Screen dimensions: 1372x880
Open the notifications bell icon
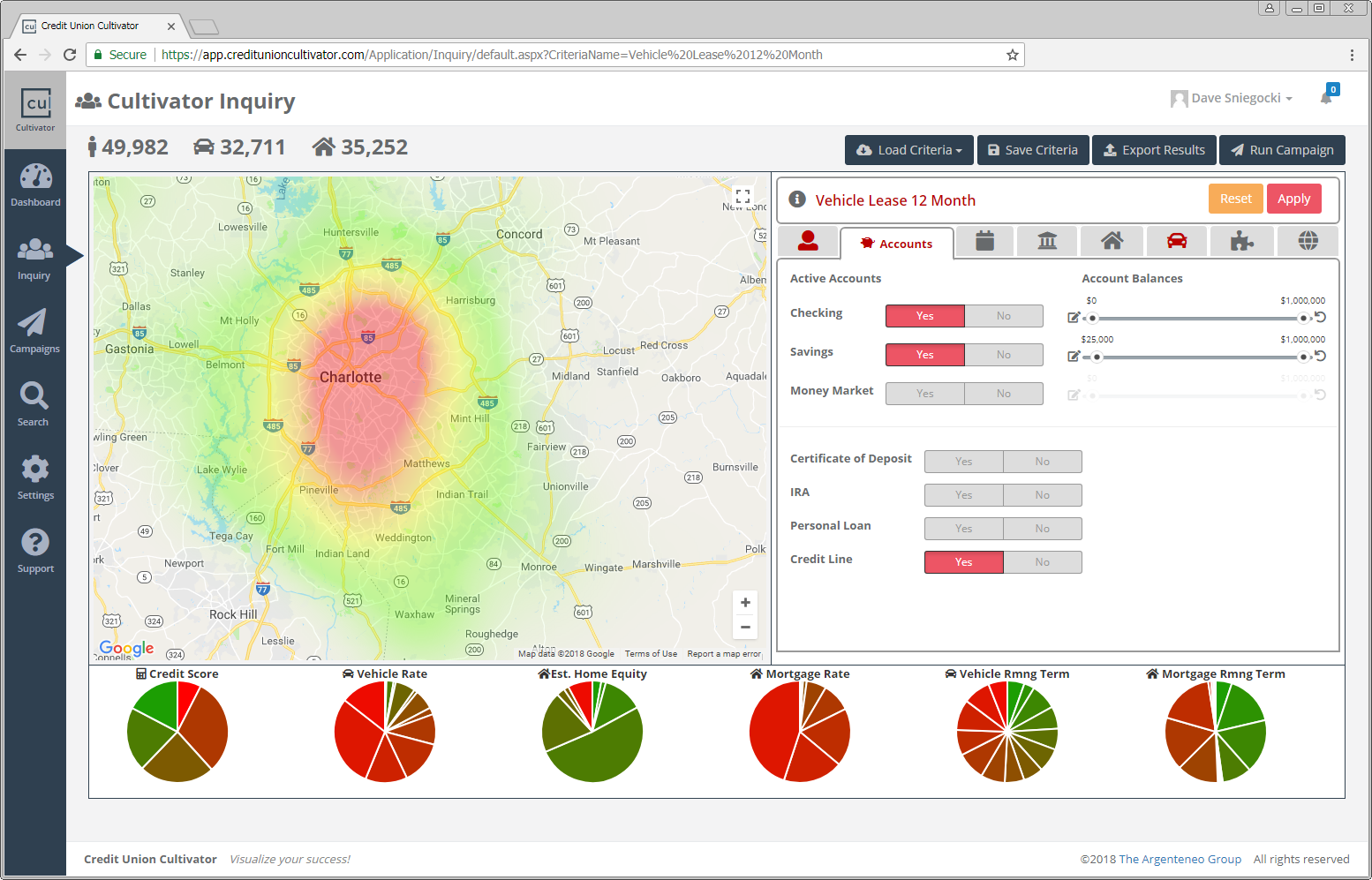pos(1326,97)
